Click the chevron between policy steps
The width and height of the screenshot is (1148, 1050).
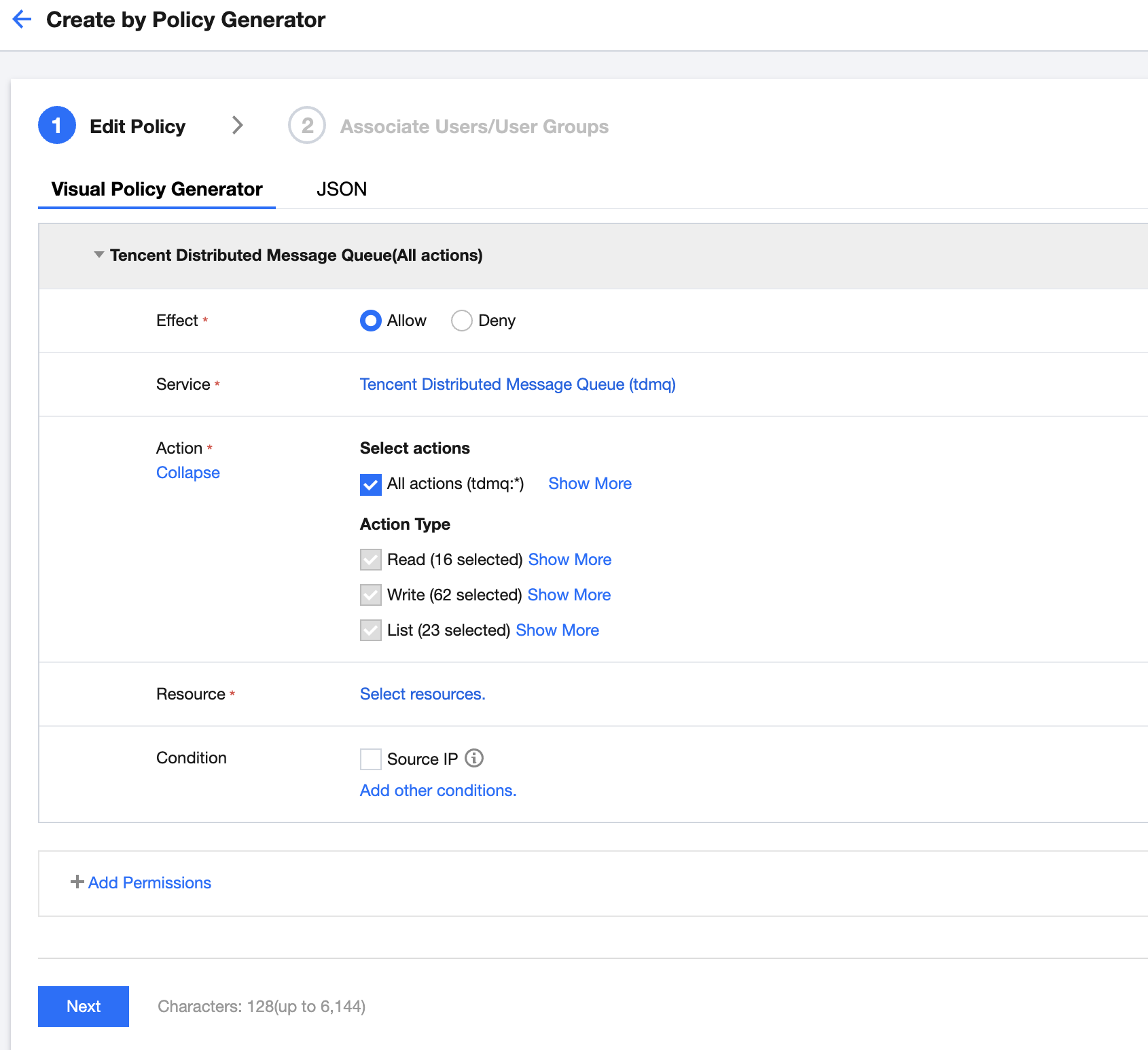click(237, 126)
